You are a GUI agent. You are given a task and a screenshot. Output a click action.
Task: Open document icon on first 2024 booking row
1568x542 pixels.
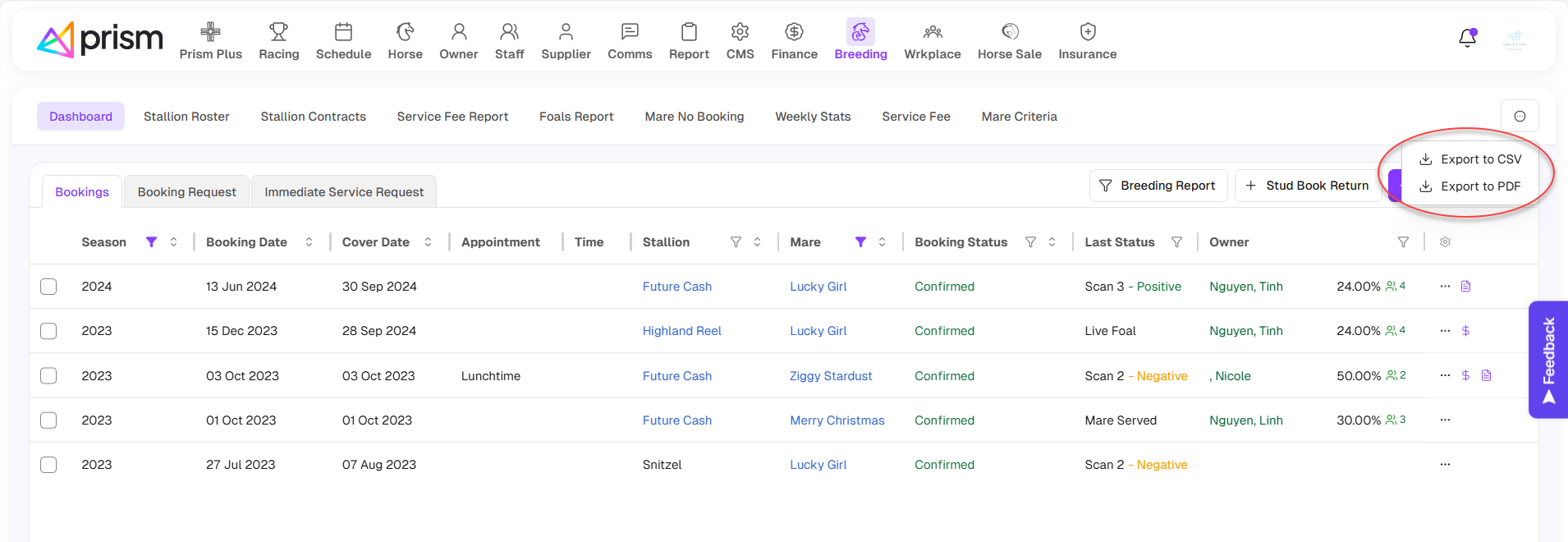pyautogui.click(x=1465, y=287)
